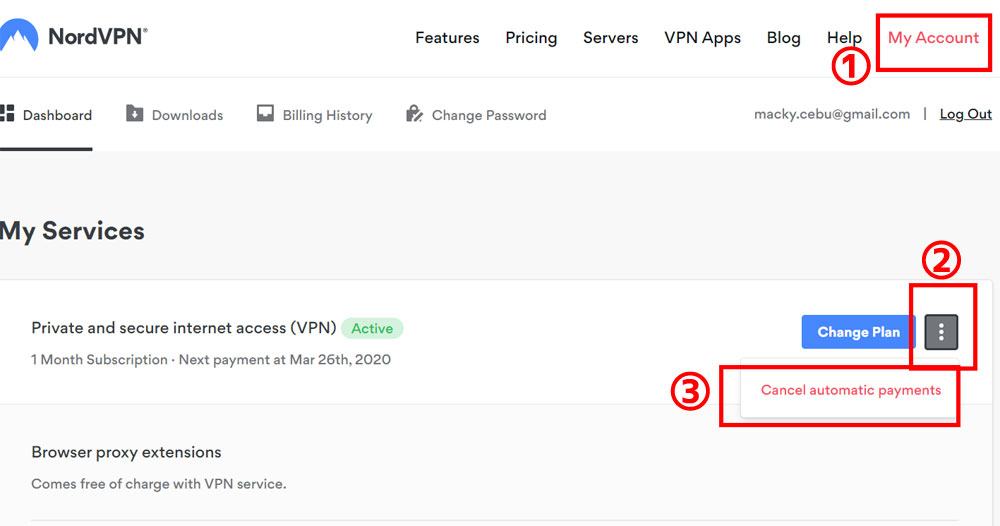The width and height of the screenshot is (1000, 526).
Task: Log Out of the account
Action: 965,114
